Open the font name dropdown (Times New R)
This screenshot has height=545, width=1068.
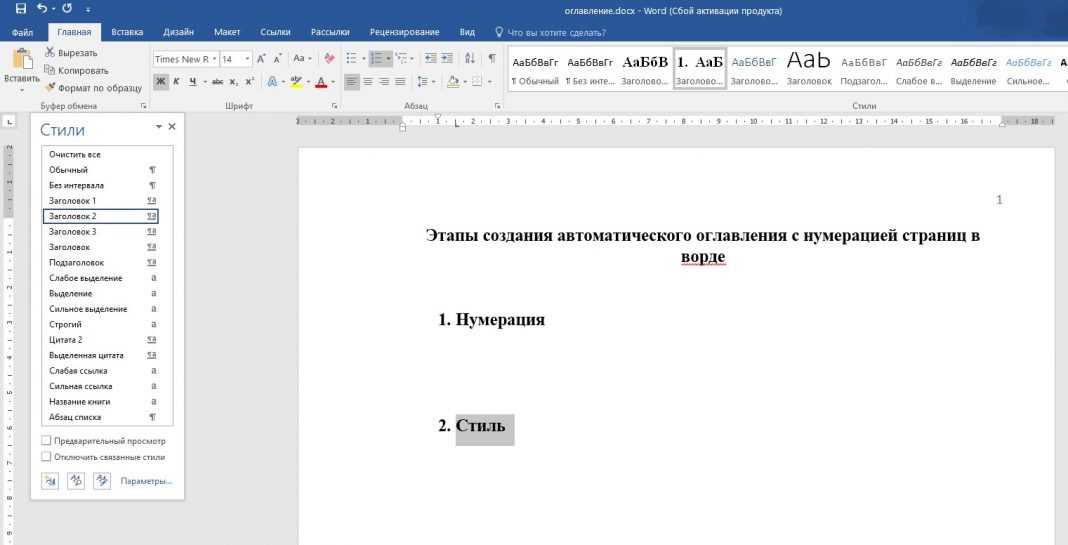[214, 59]
